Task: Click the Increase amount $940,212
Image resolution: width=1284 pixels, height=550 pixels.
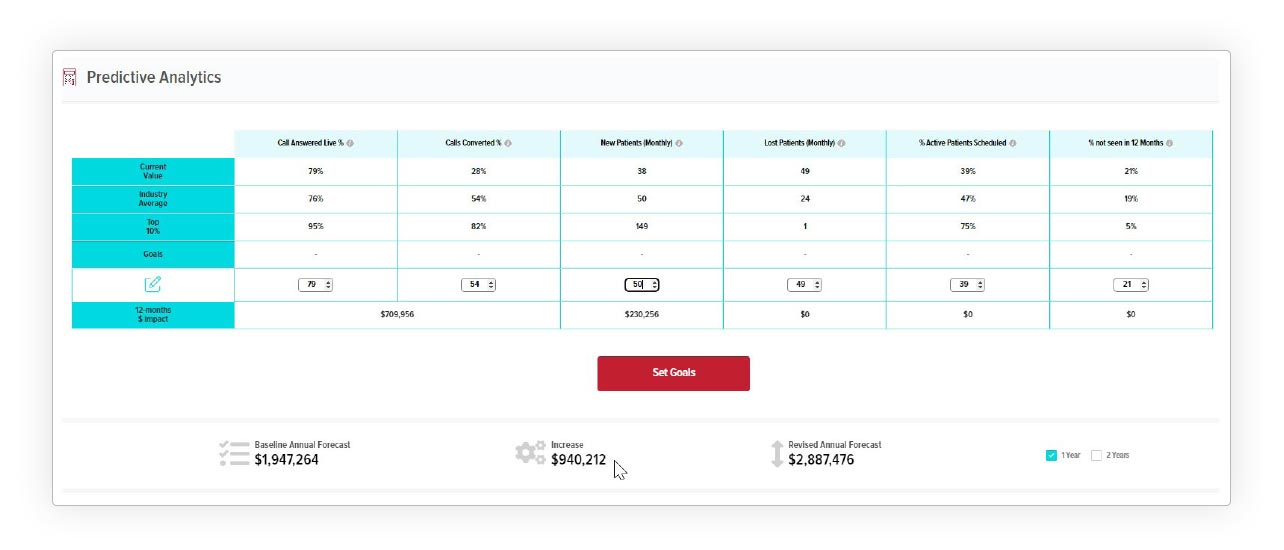Action: [578, 461]
